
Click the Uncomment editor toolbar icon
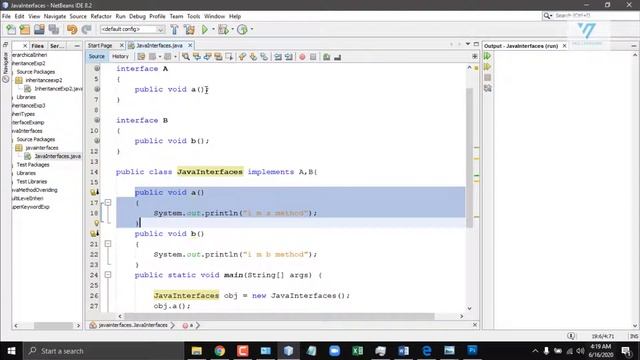click(338, 57)
